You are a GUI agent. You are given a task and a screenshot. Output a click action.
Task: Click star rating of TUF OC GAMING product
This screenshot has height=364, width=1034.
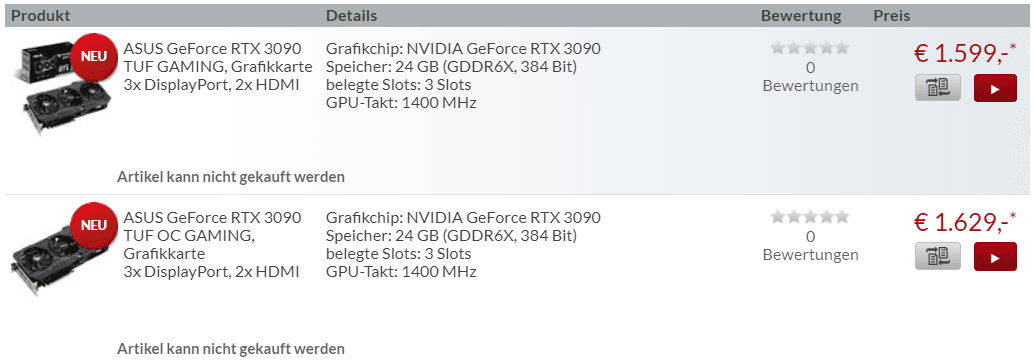(810, 216)
